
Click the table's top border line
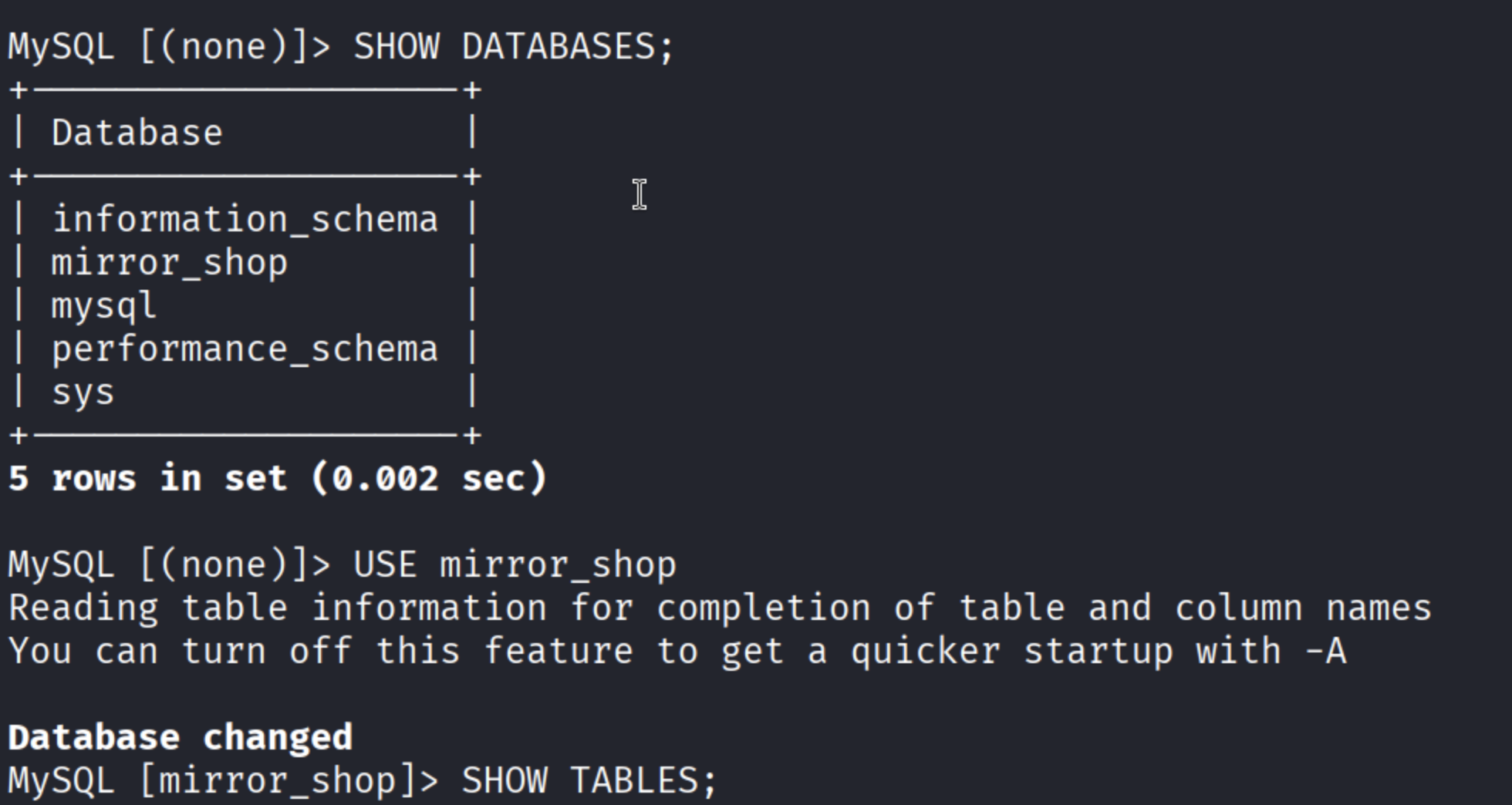(x=245, y=91)
